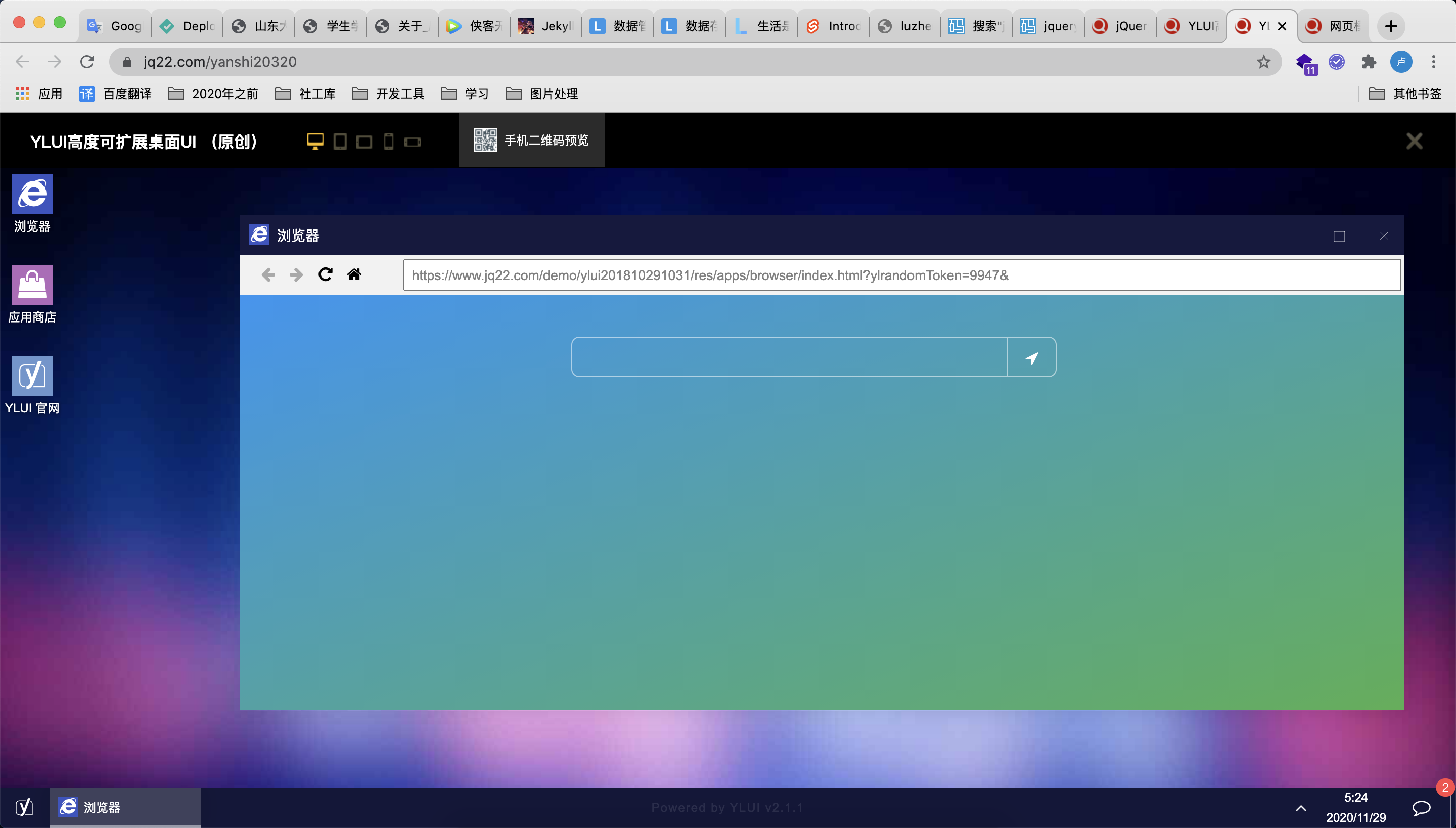Click the home icon in the simulated browser

355,274
